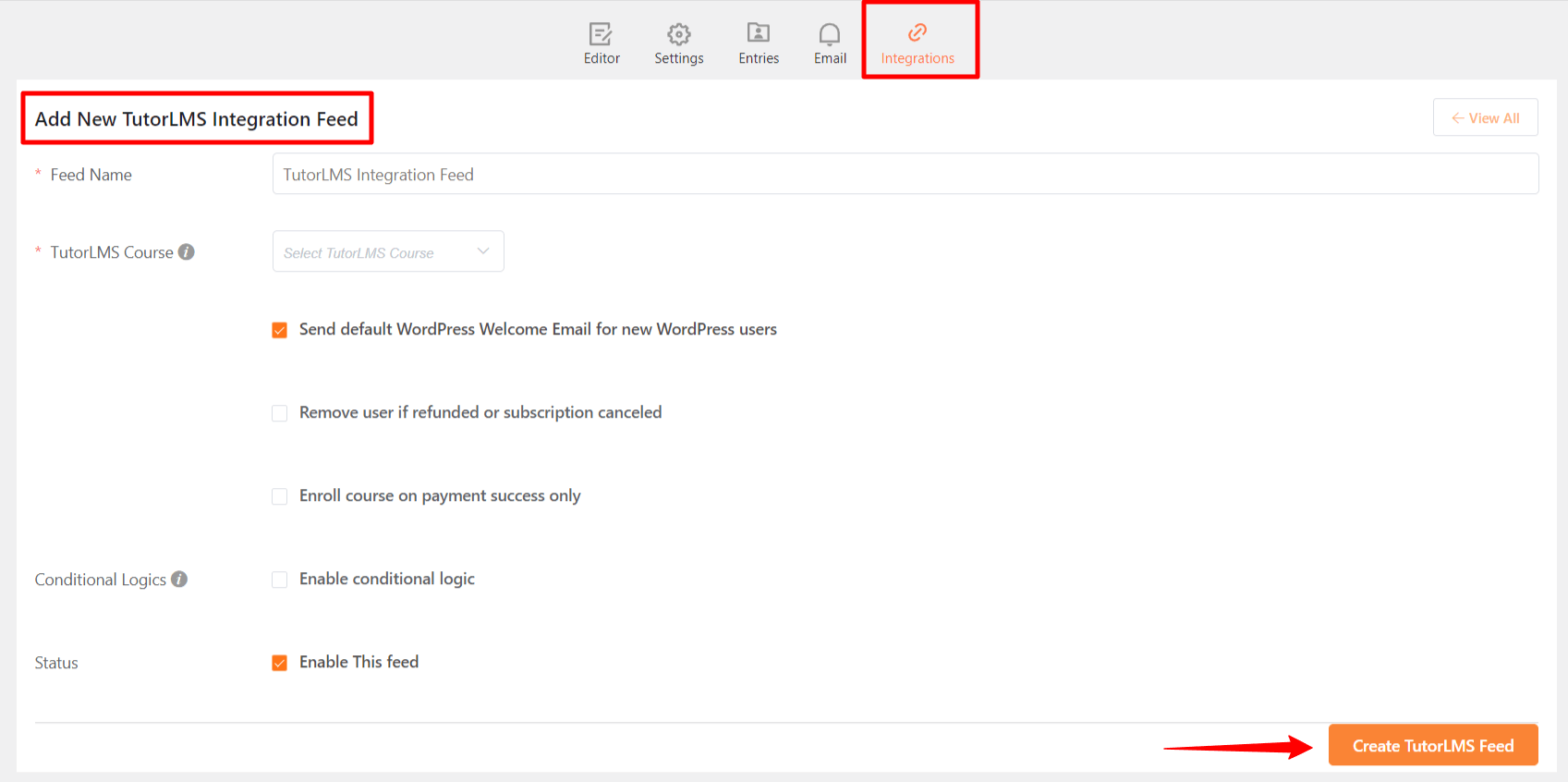Tick Enable conditional logic checkbox
1568x782 pixels.
280,580
